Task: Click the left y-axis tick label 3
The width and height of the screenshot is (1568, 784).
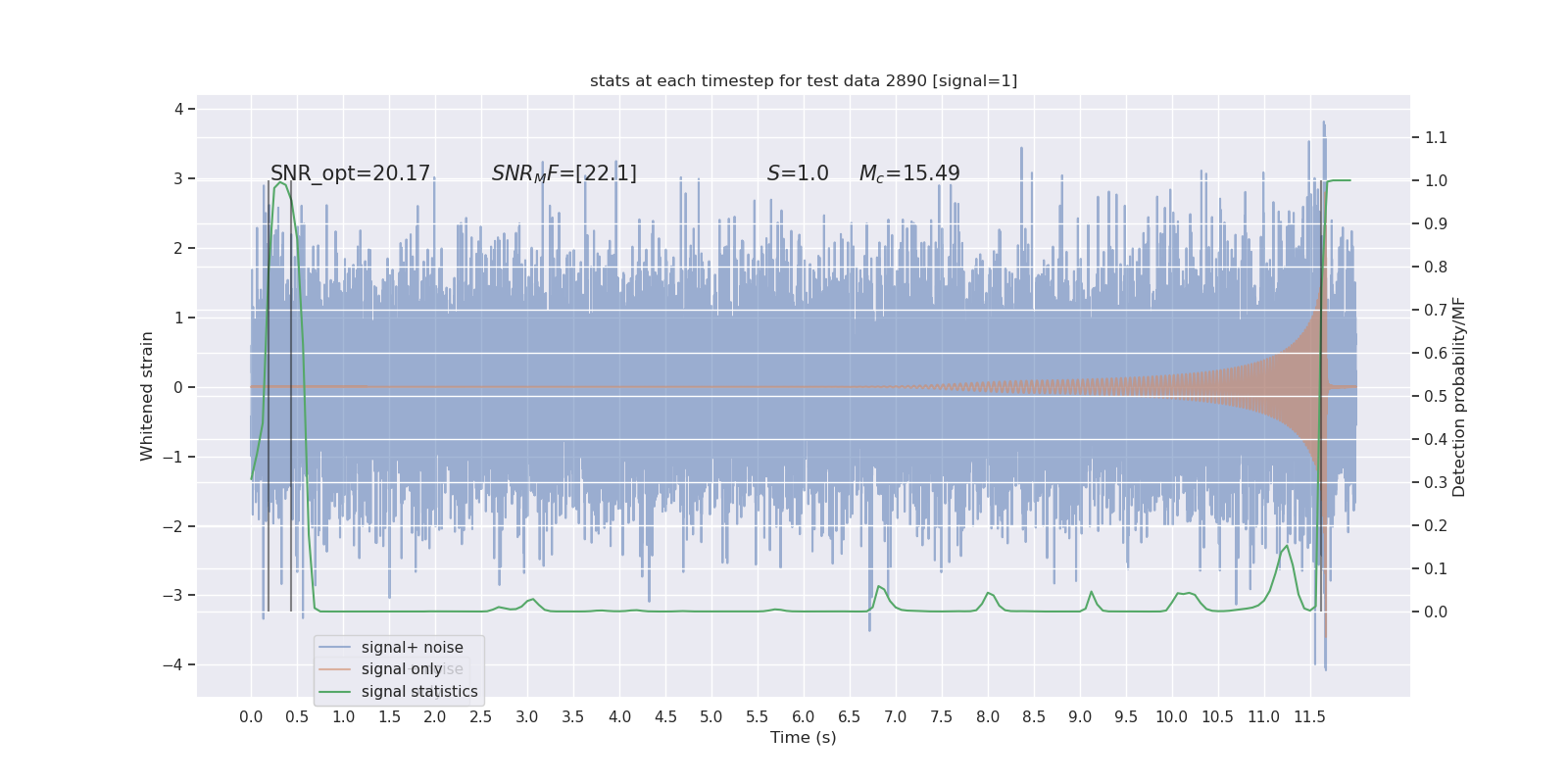Action: pos(178,178)
